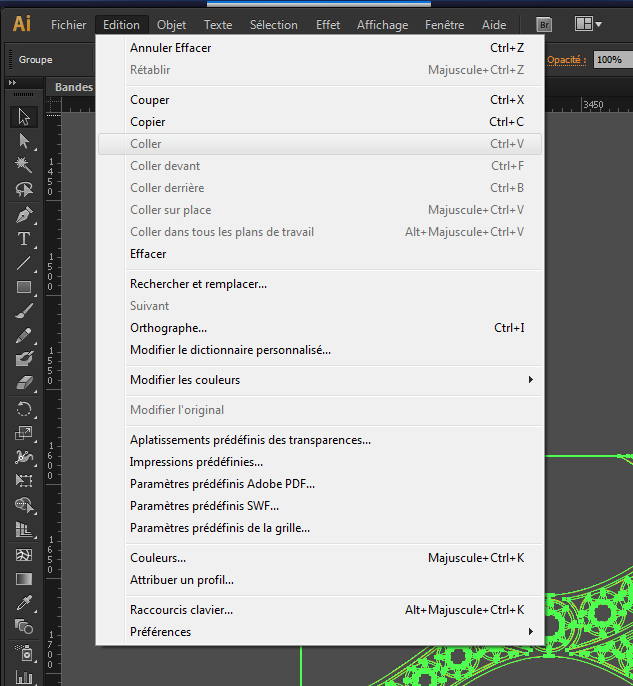This screenshot has height=686, width=633.
Task: Select the Mesh tool
Action: coord(24,555)
